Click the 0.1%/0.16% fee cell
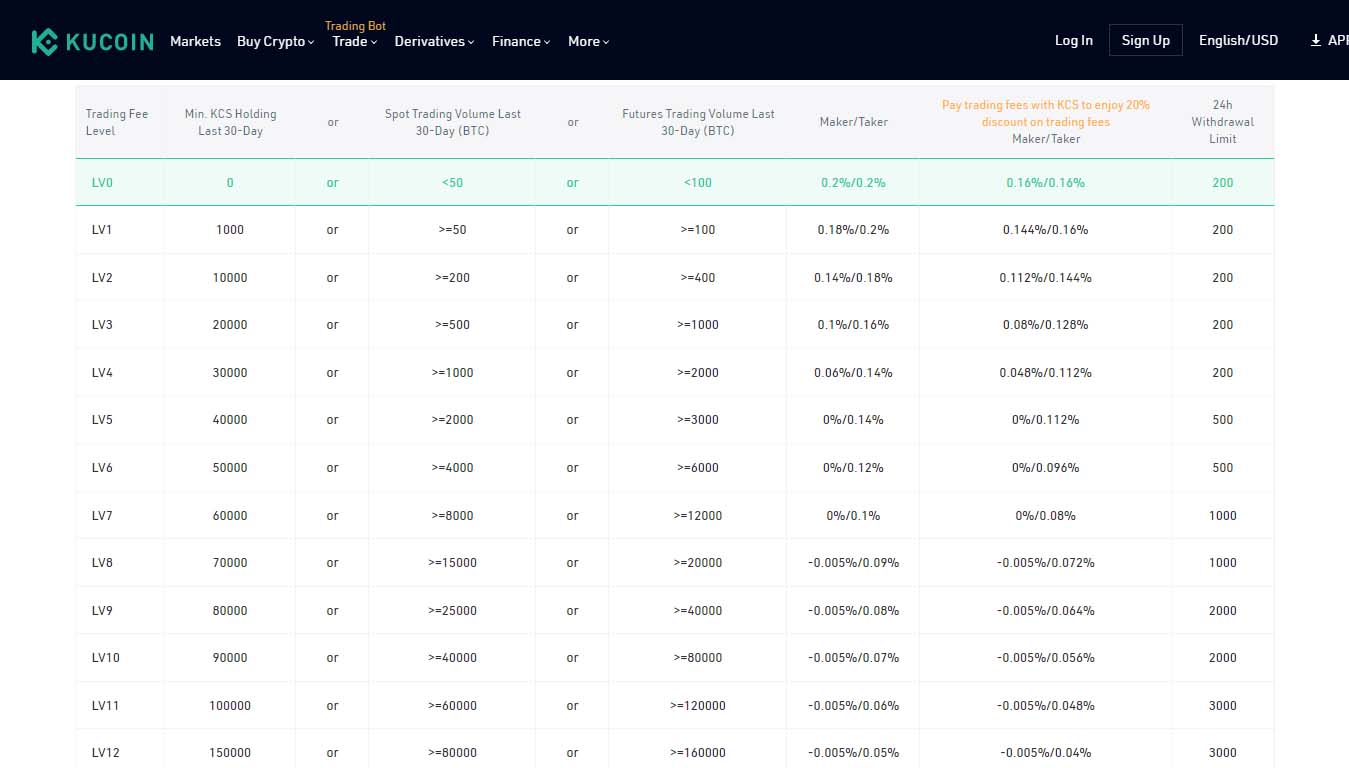This screenshot has width=1349, height=768. [x=853, y=325]
